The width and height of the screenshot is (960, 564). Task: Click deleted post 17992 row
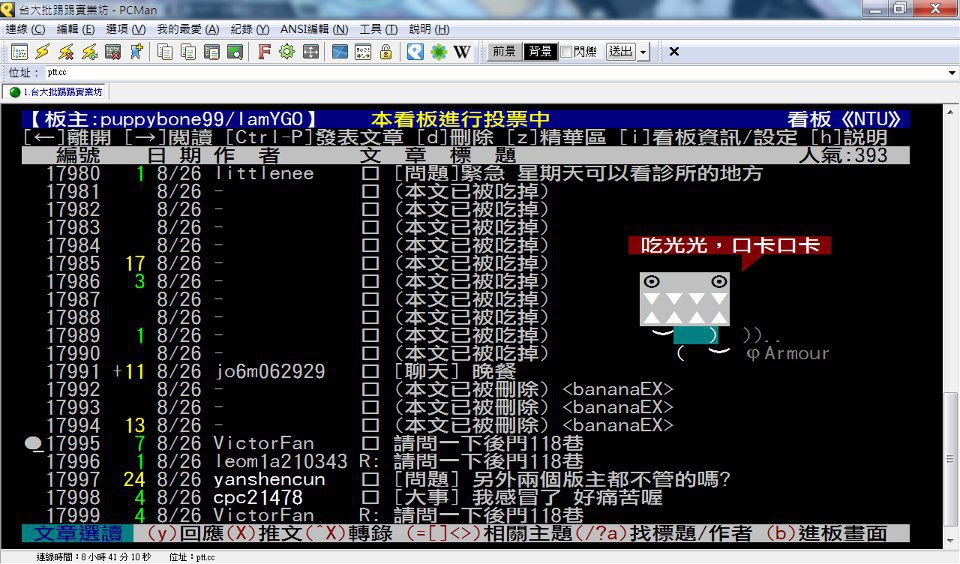(x=466, y=390)
